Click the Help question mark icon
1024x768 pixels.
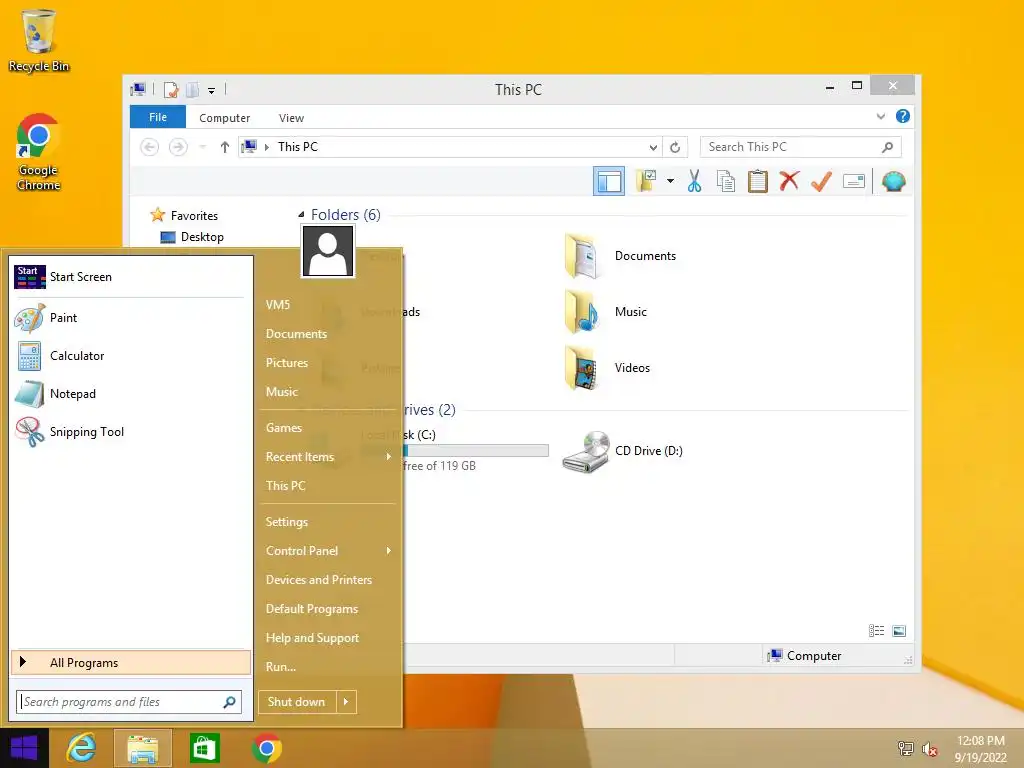(x=903, y=116)
